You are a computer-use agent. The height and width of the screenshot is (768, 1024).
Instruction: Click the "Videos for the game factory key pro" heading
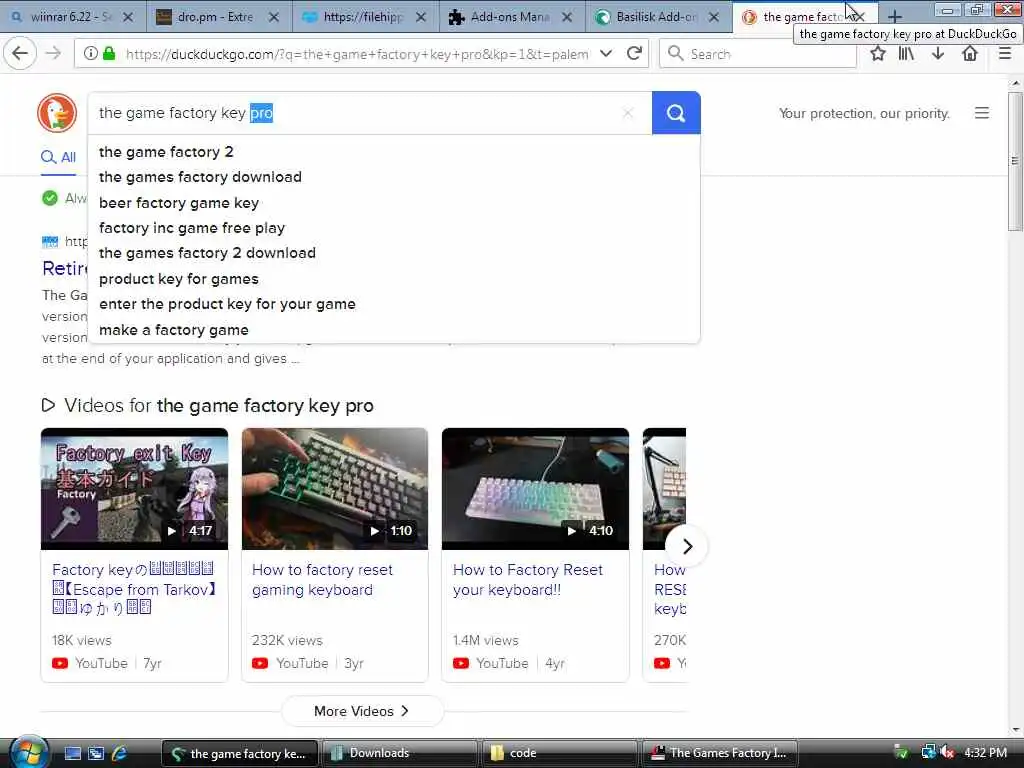218,406
